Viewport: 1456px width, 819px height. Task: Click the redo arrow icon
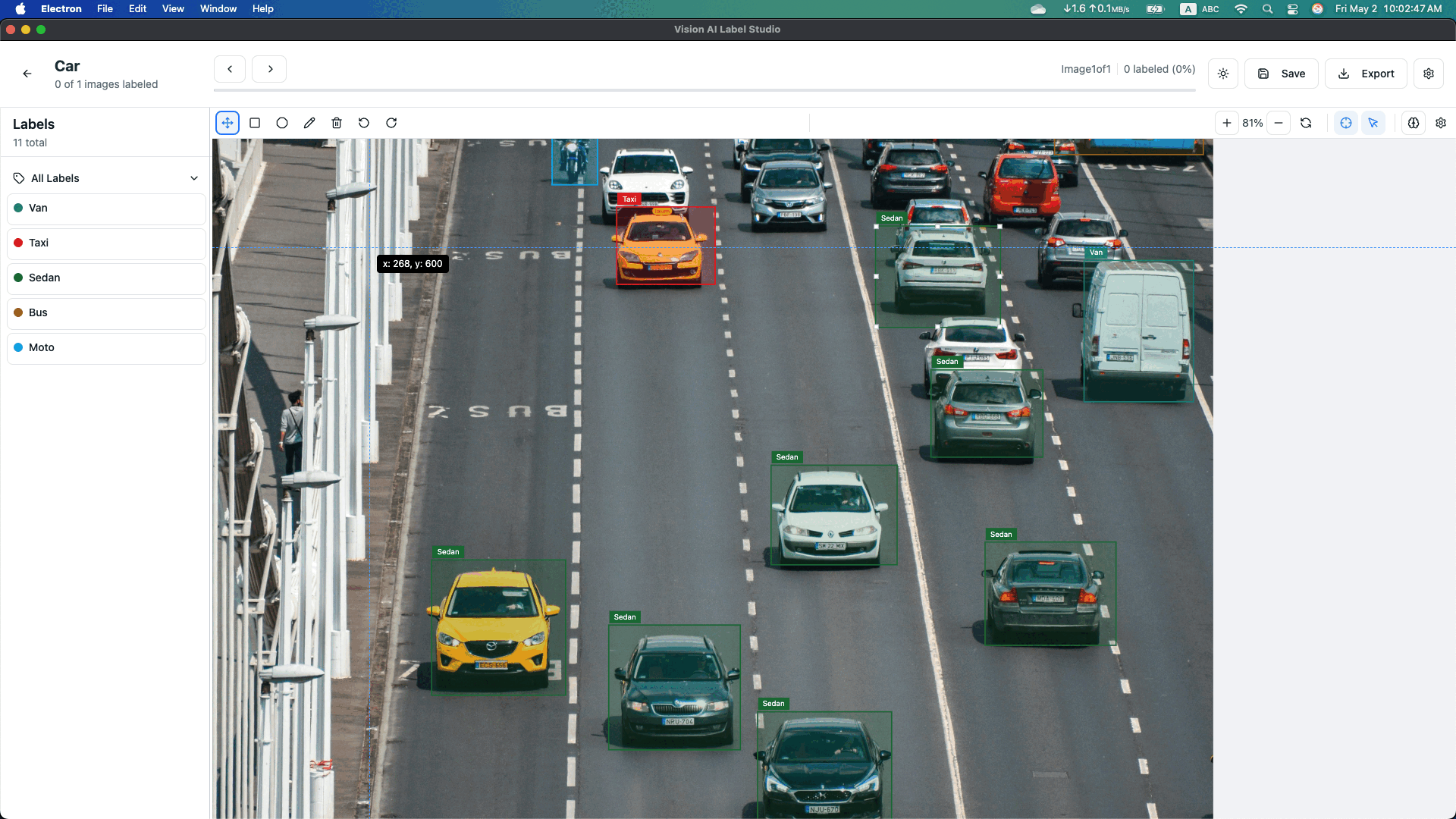point(391,123)
